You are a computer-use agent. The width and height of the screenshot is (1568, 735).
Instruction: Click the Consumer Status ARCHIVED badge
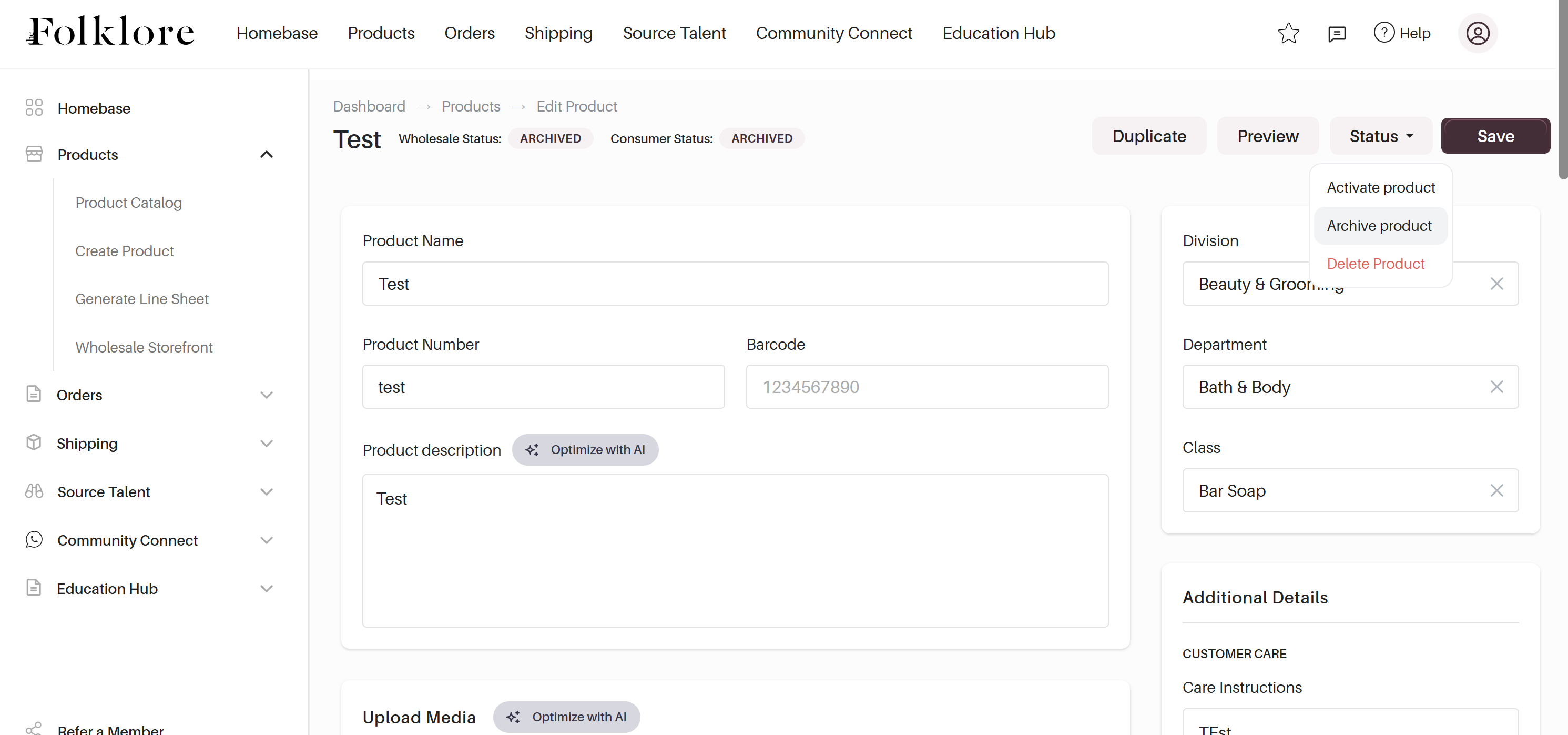761,138
